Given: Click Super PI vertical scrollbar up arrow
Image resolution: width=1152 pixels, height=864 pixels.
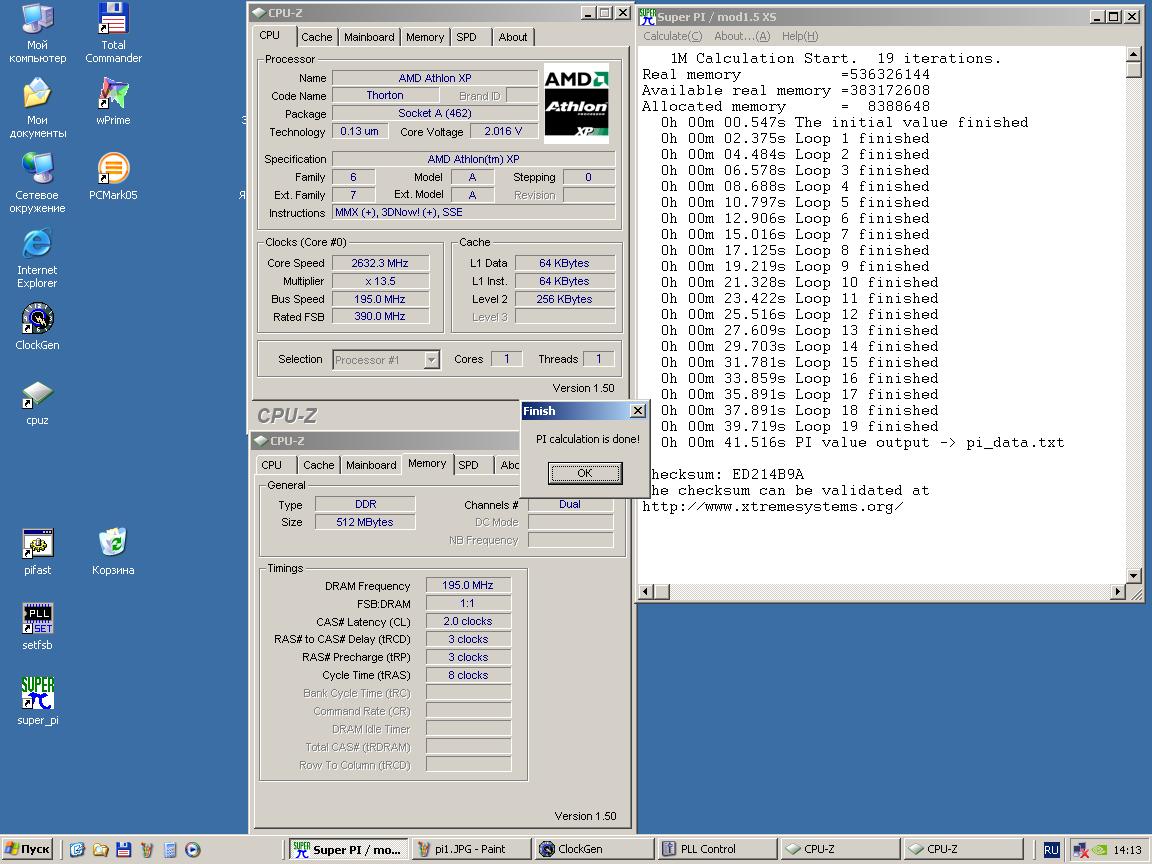Looking at the screenshot, I should coord(1134,54).
